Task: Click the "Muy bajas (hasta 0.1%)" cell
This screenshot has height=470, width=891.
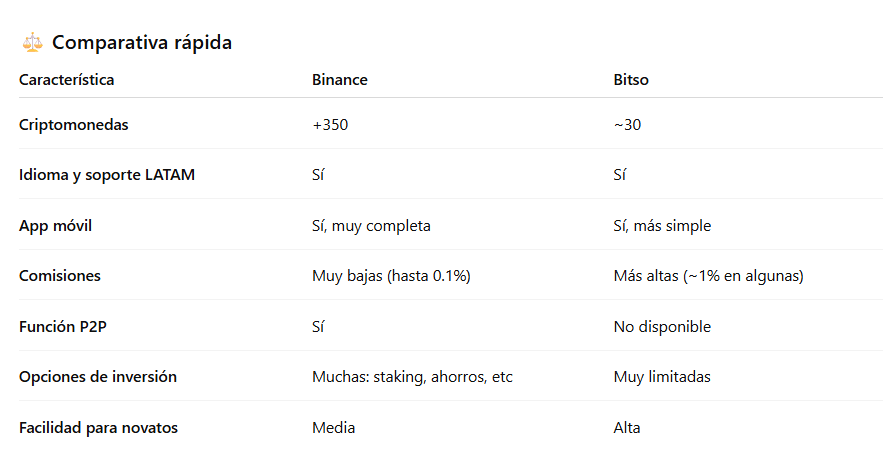Action: (x=391, y=276)
